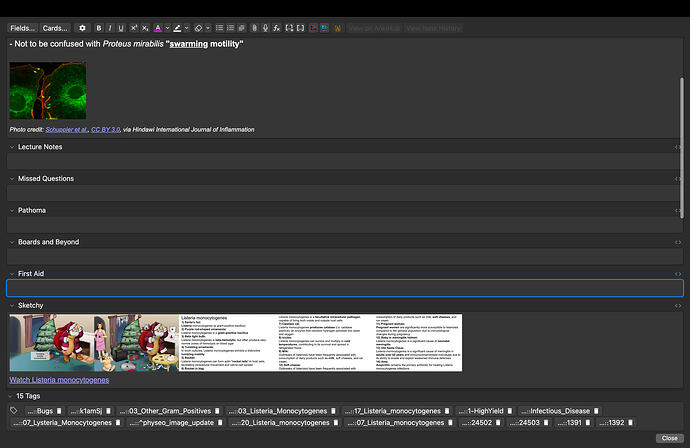Insert a same-number cloze deletion
This screenshot has width=690, height=448.
(x=300, y=28)
